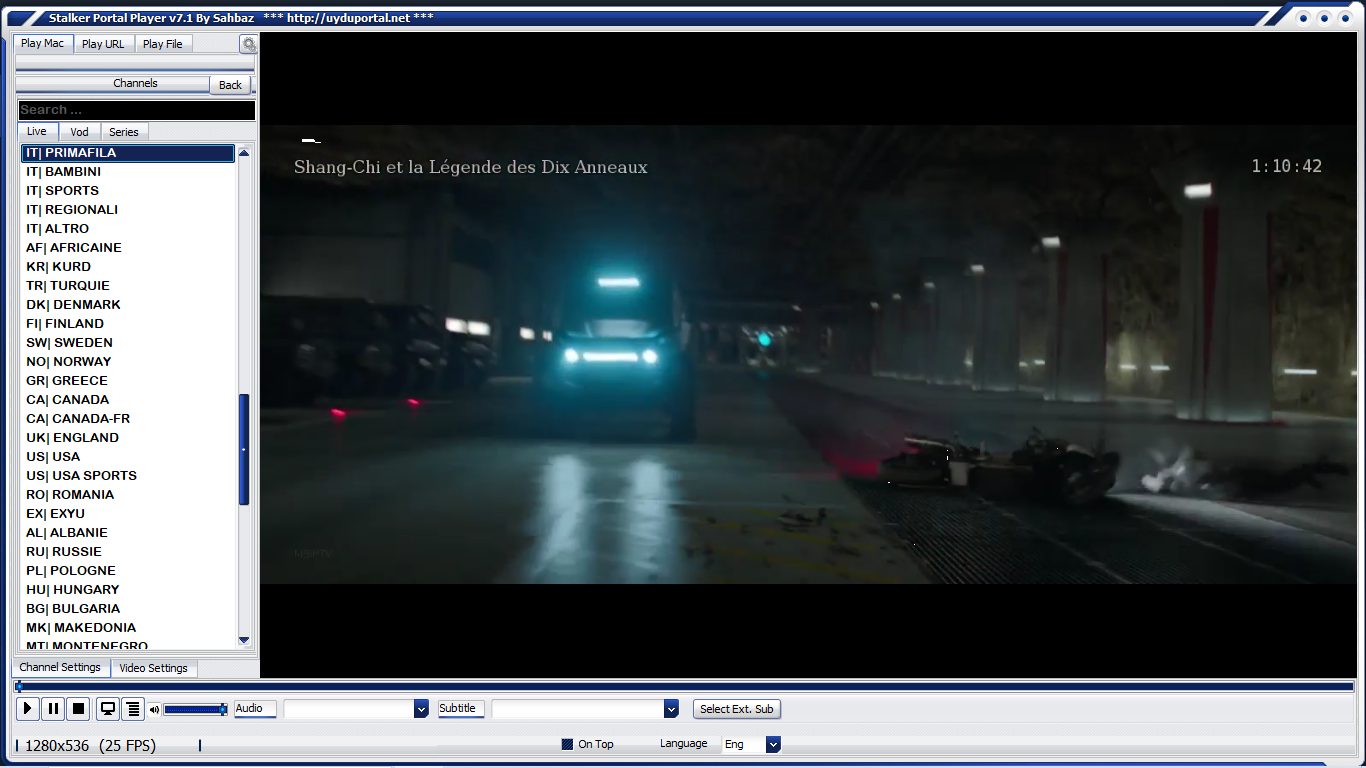The height and width of the screenshot is (768, 1366).
Task: Select PL| POLOGNE category
Action: (x=128, y=571)
